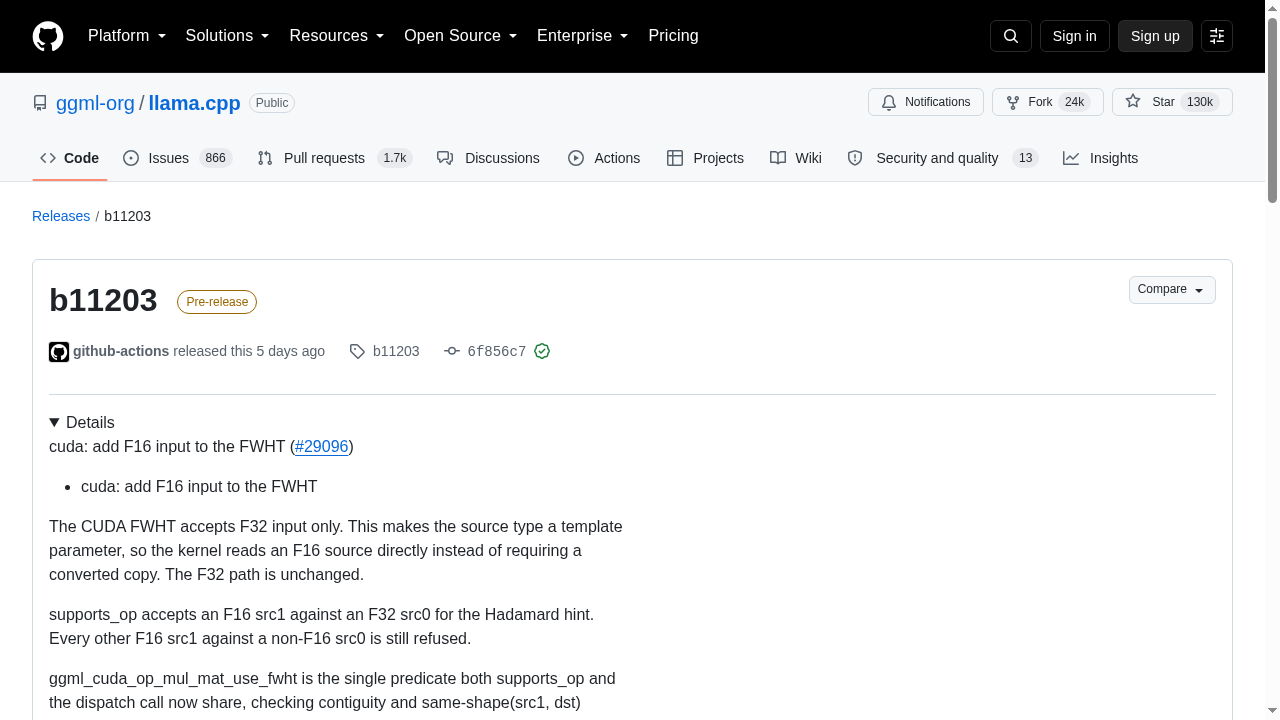Collapse the Details disclosure triangle

tap(54, 422)
